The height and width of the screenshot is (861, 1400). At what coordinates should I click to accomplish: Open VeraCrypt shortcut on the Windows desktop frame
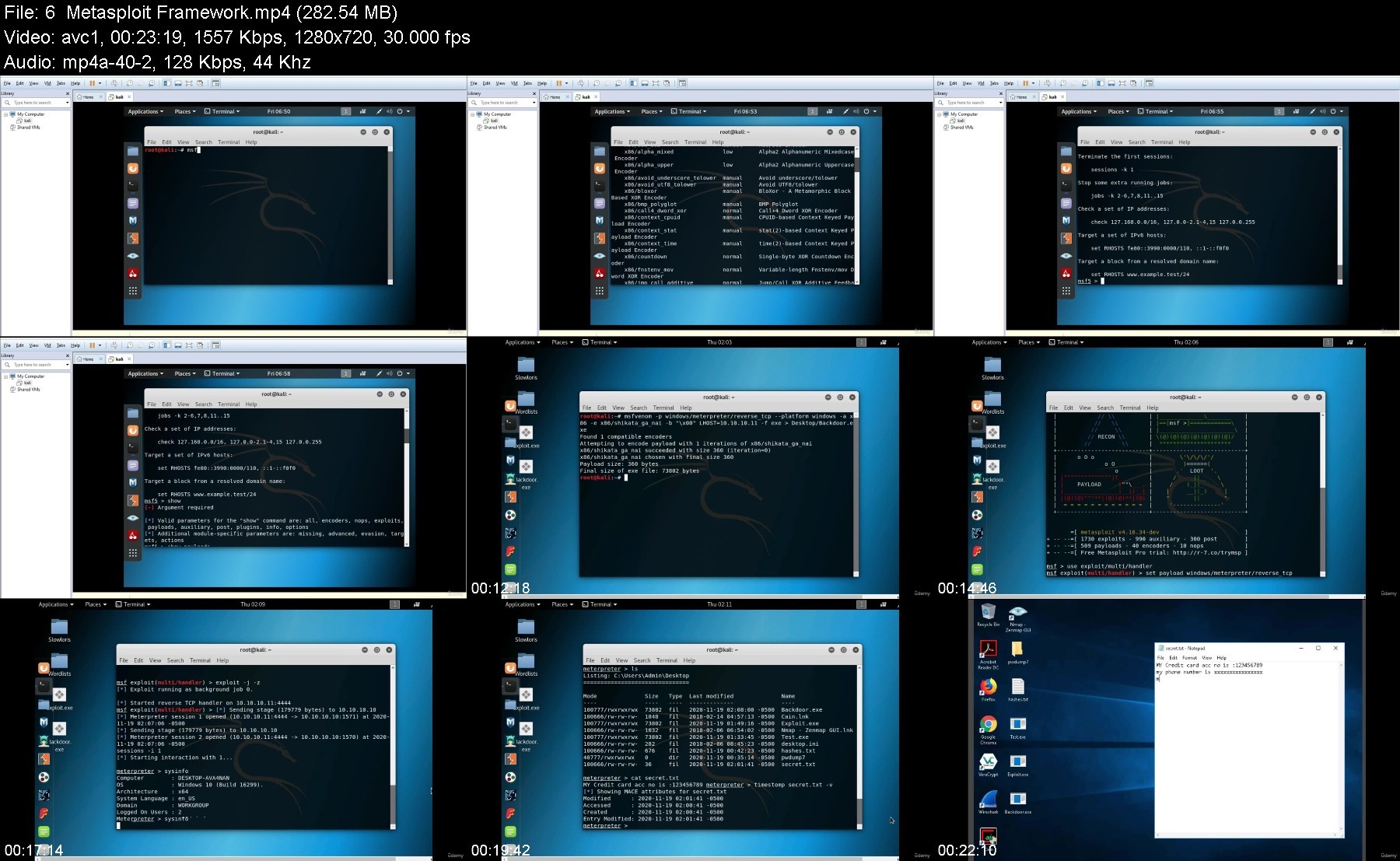(988, 765)
